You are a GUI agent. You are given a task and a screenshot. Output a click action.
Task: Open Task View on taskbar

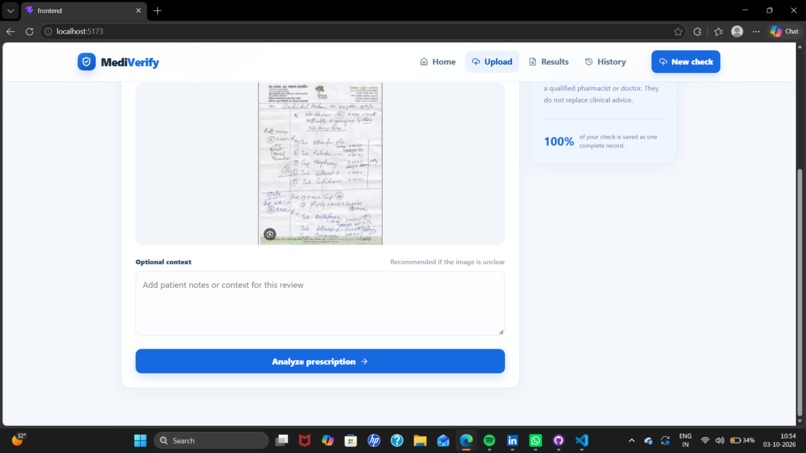pos(282,441)
